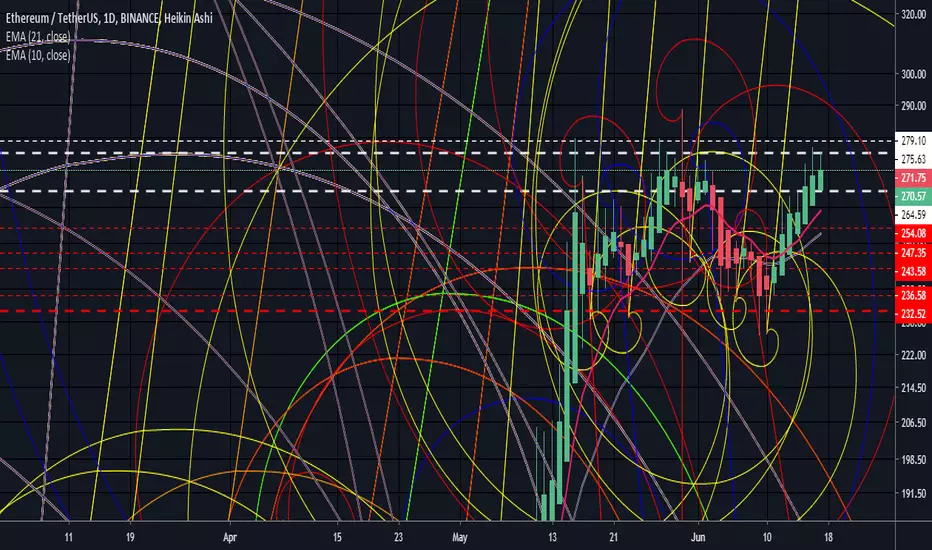Click date 10 on the time axis
This screenshot has width=932, height=550.
coord(767,538)
